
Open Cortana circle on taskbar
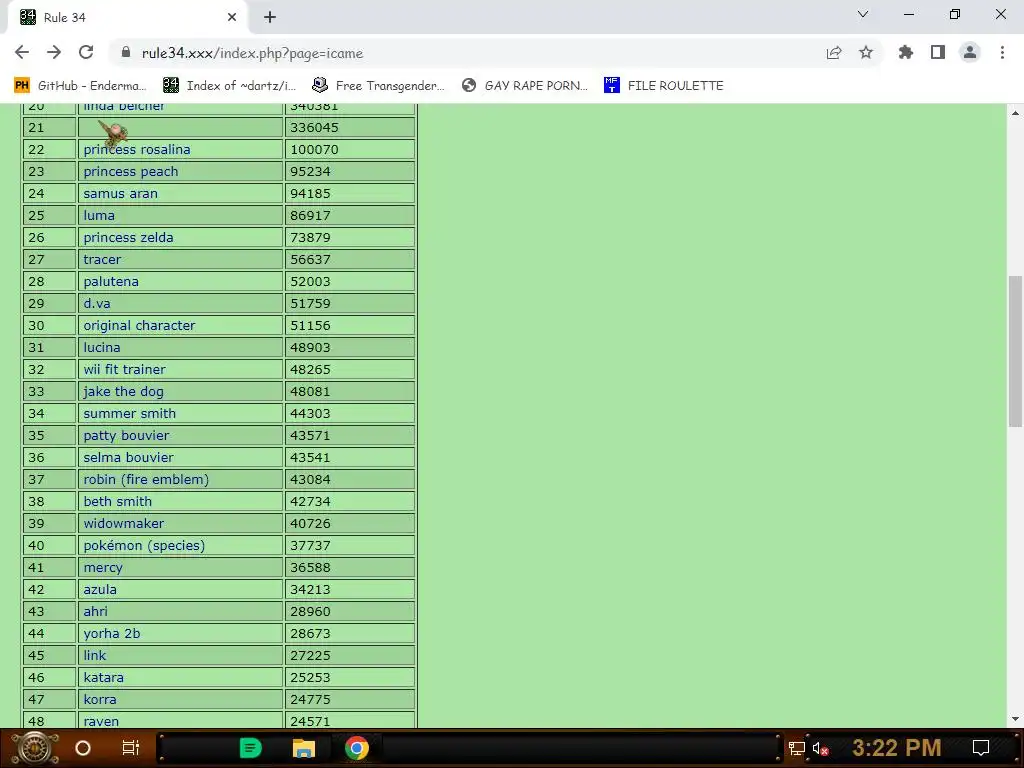(x=83, y=748)
